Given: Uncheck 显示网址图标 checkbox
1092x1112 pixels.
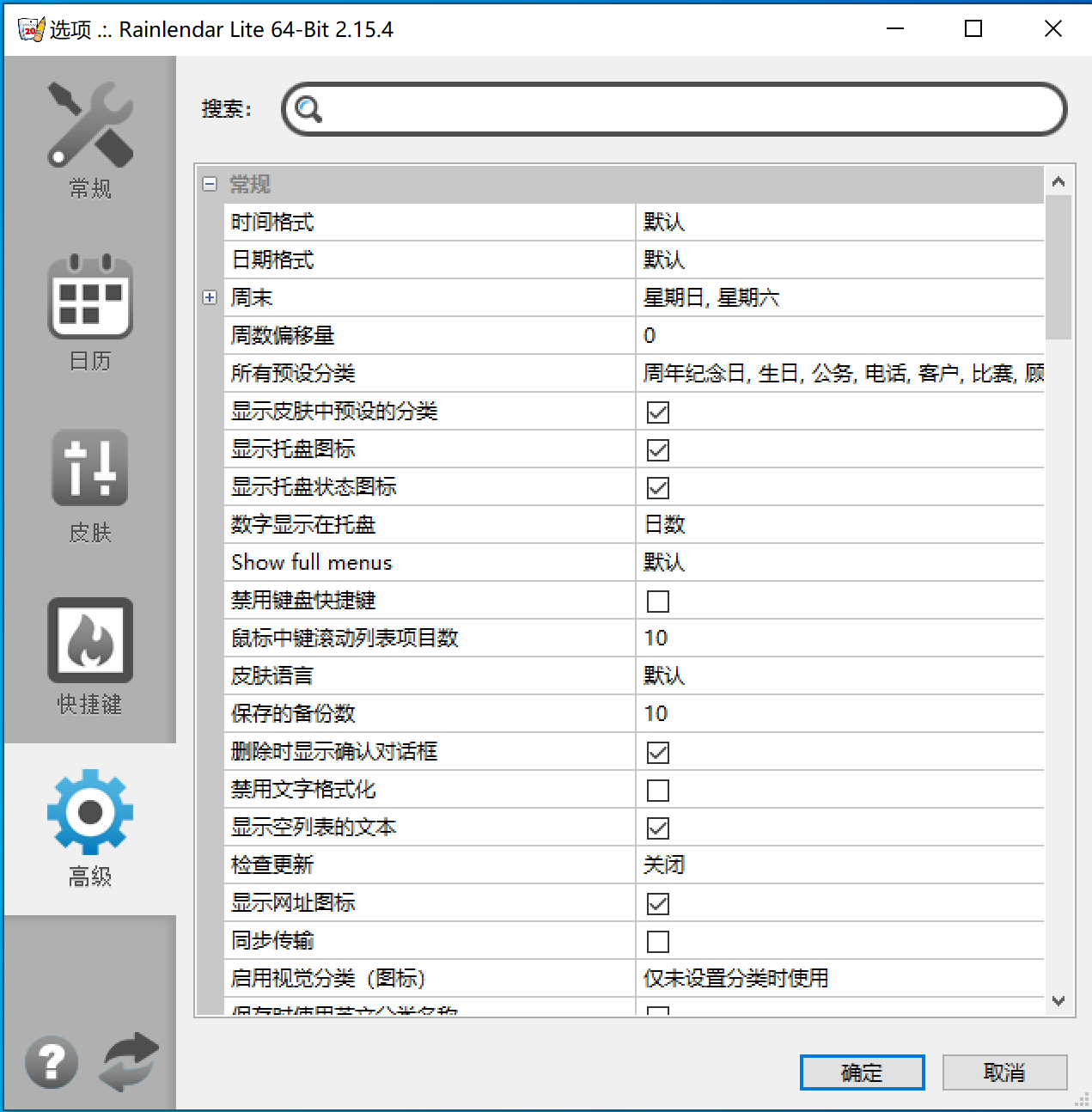Looking at the screenshot, I should [658, 903].
